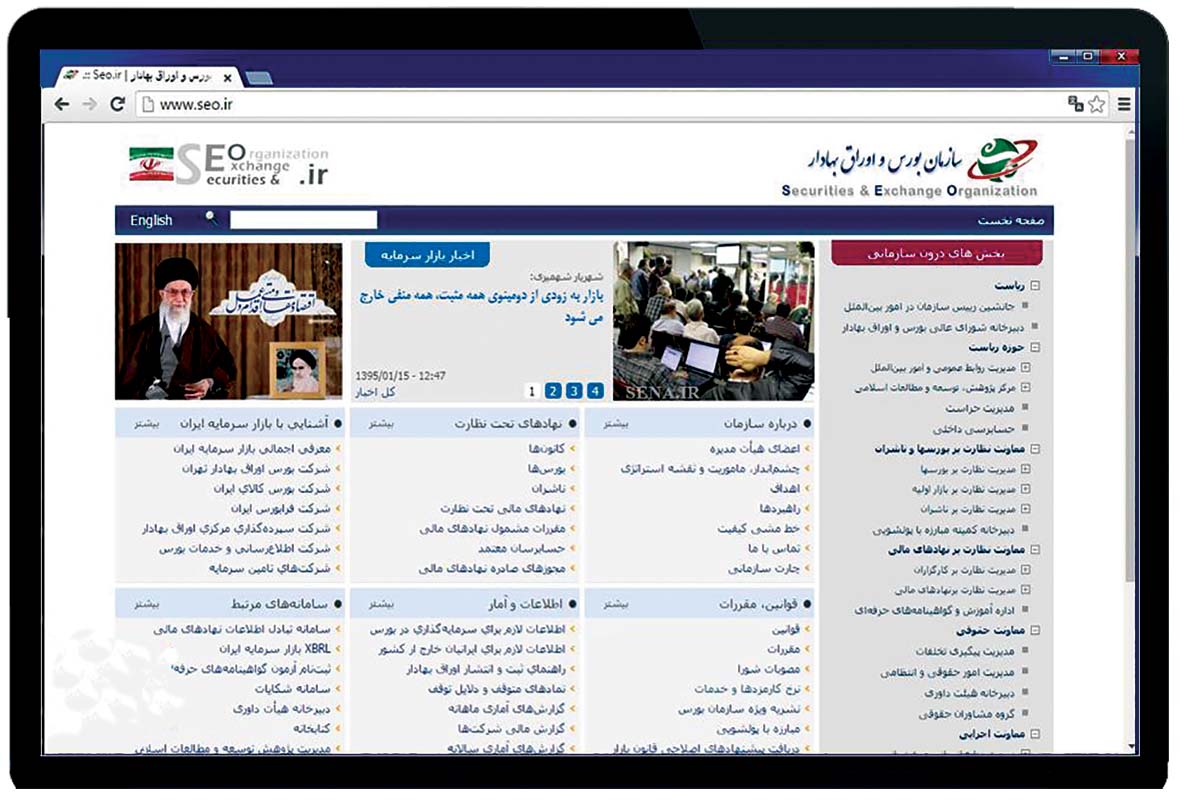This screenshot has height=800, width=1181.
Task: Click the site search input field
Action: coord(303,220)
